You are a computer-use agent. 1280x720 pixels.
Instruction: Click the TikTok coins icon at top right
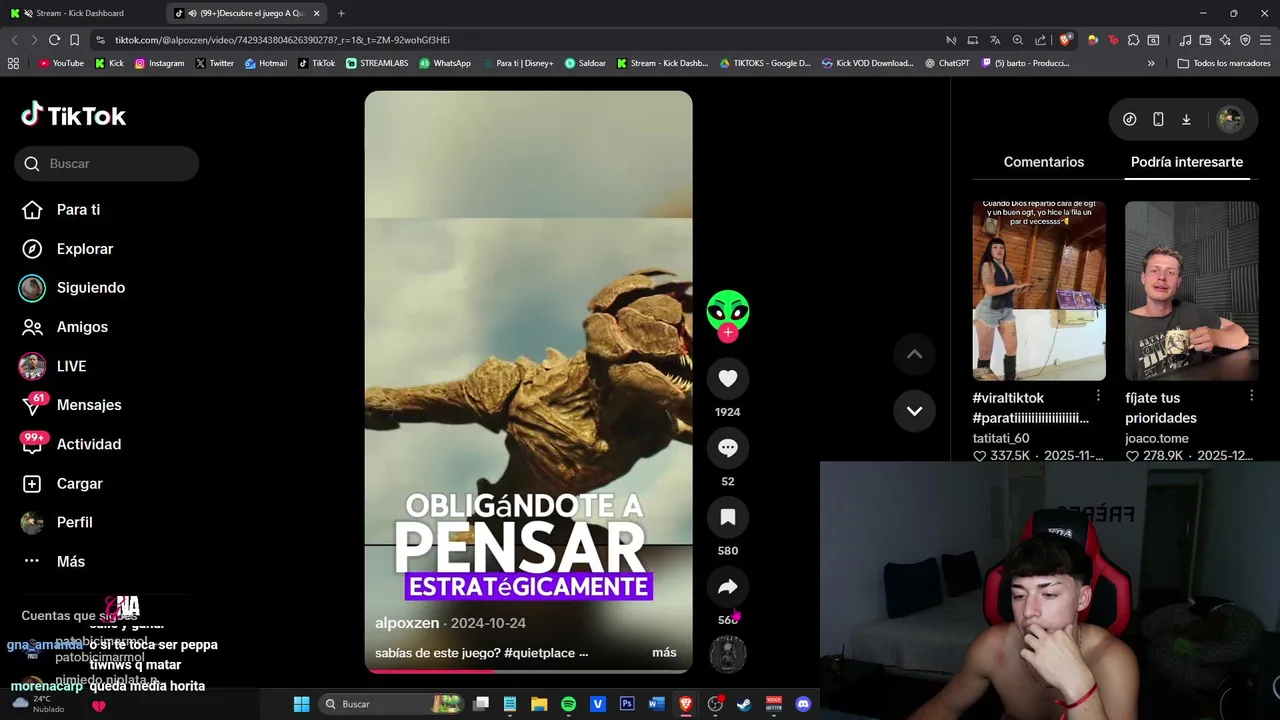[1130, 119]
